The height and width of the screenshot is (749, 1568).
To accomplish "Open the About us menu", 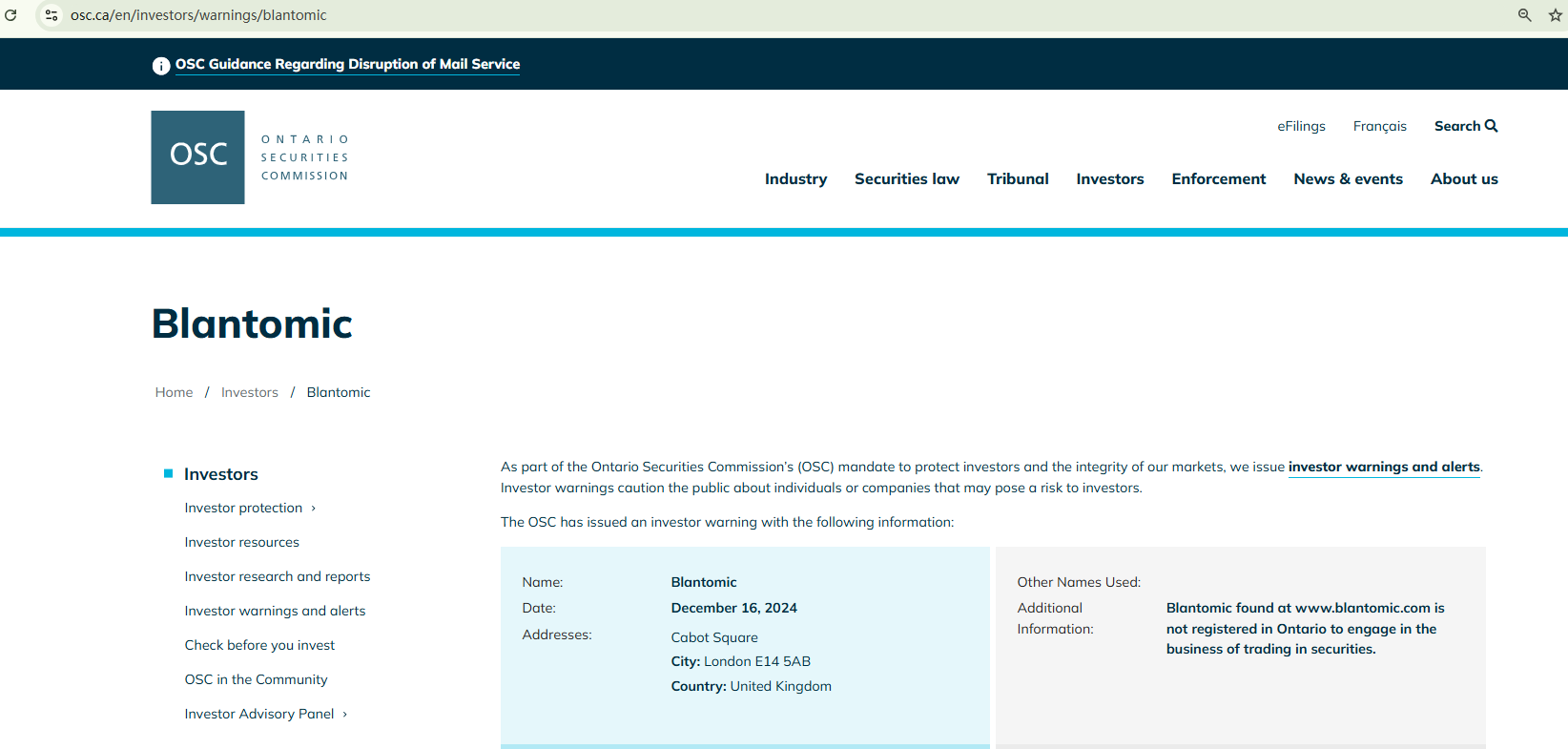I will [1464, 179].
